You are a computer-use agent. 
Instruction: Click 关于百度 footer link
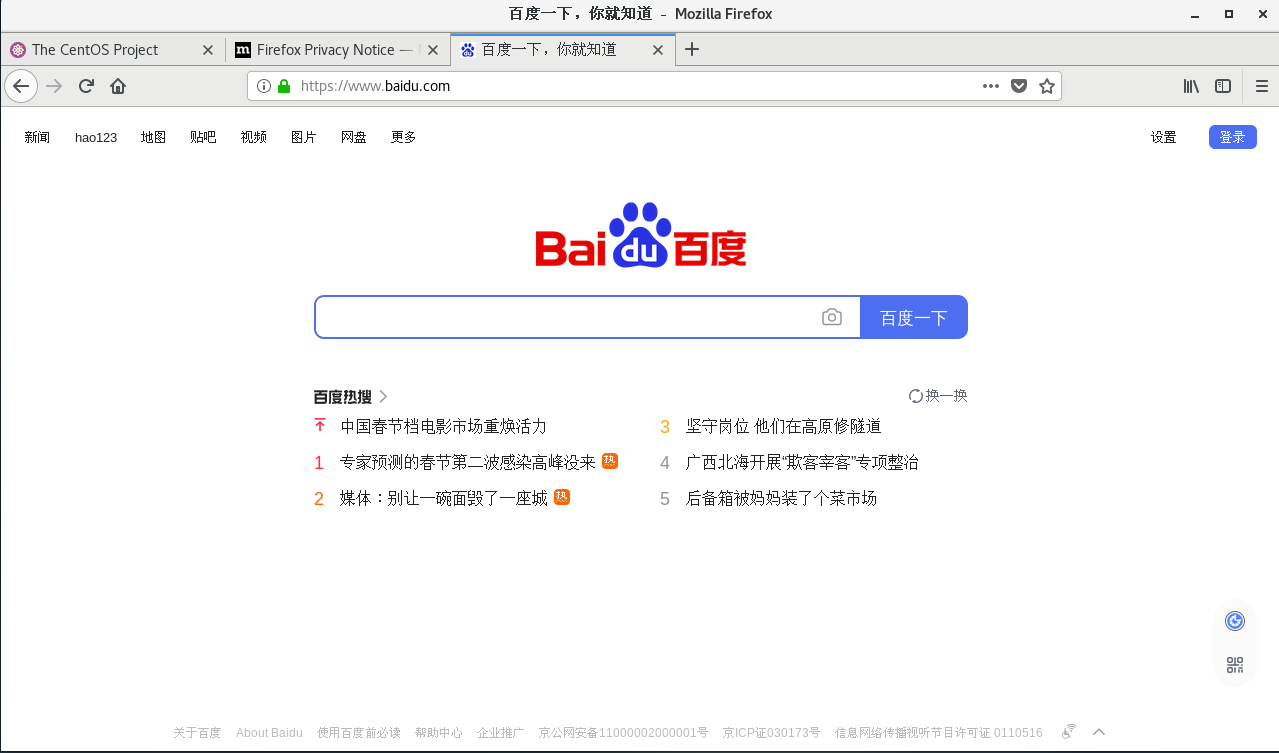[197, 733]
